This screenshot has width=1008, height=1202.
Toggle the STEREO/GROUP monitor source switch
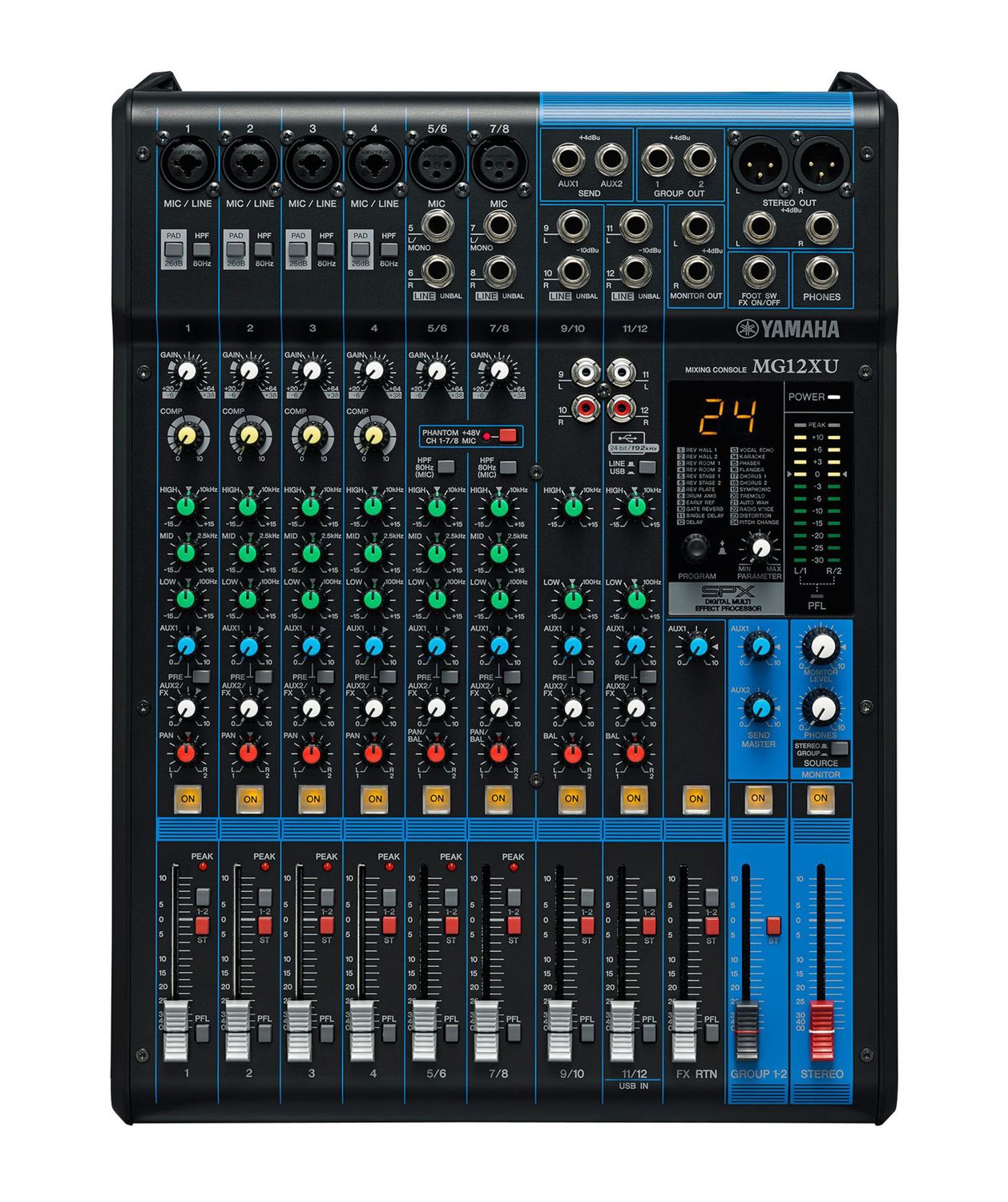click(x=839, y=748)
